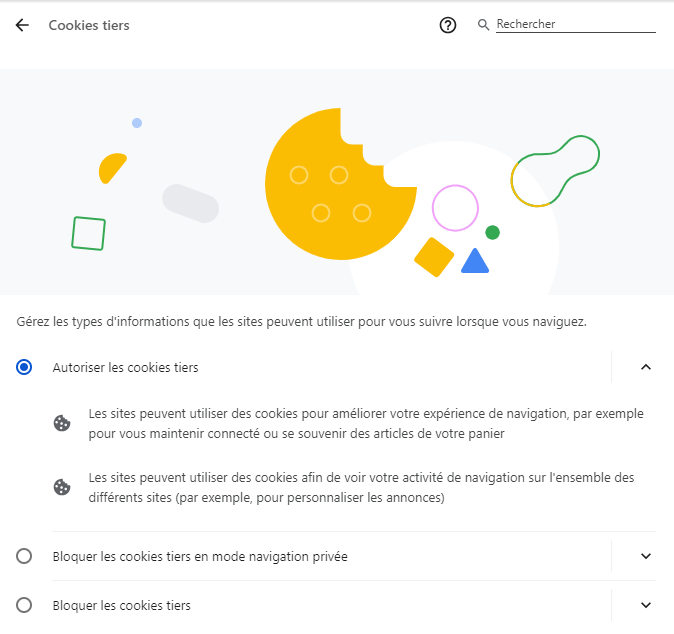Screen dimensions: 674x634
Task: Expand the private navigation blocking option details
Action: 646,556
